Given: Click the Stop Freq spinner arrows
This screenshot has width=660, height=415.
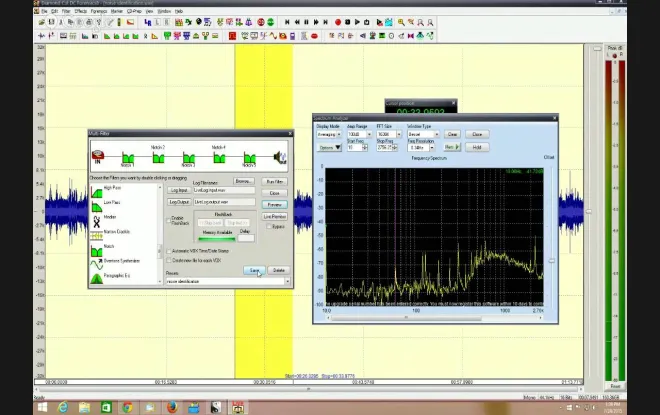Looking at the screenshot, I should (395, 148).
